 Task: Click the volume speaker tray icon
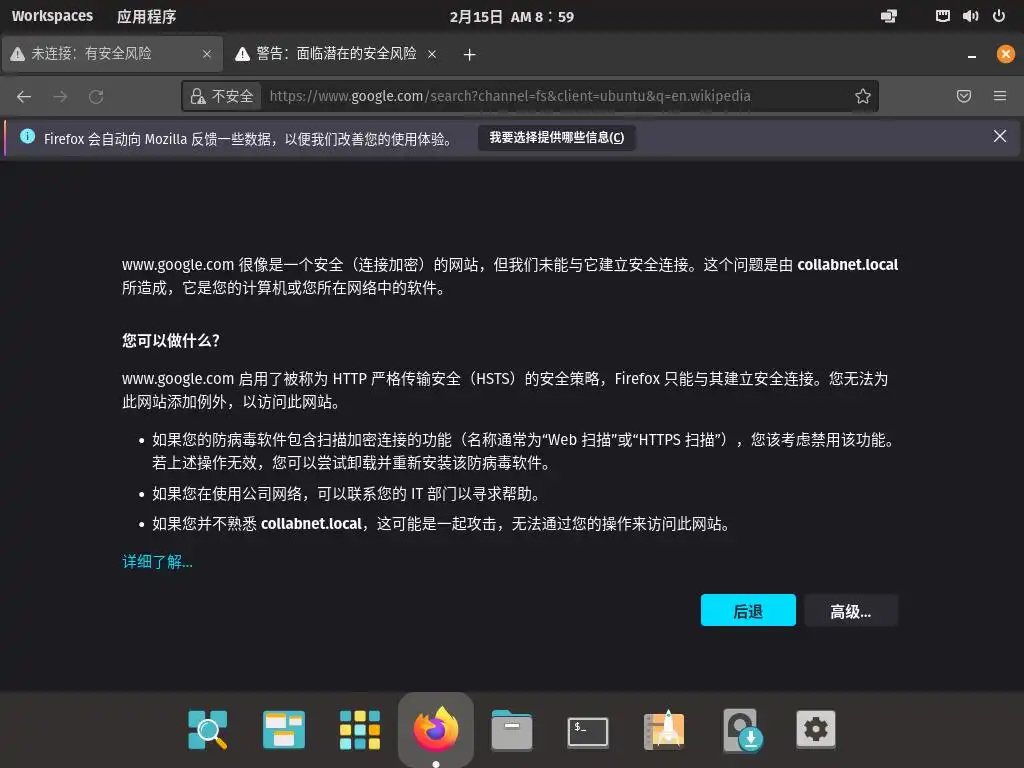tap(970, 16)
